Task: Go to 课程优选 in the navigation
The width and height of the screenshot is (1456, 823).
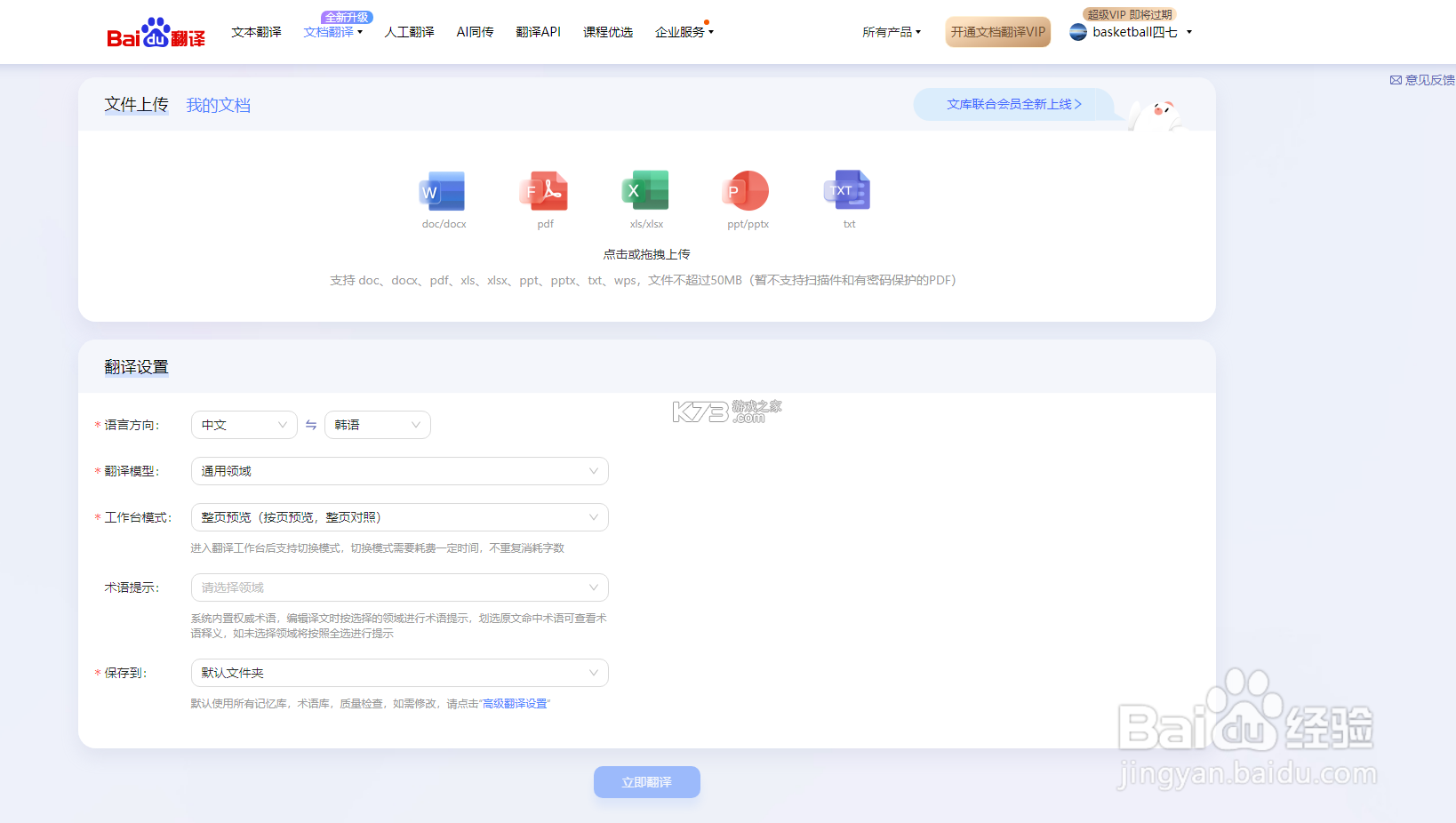Action: pyautogui.click(x=608, y=32)
